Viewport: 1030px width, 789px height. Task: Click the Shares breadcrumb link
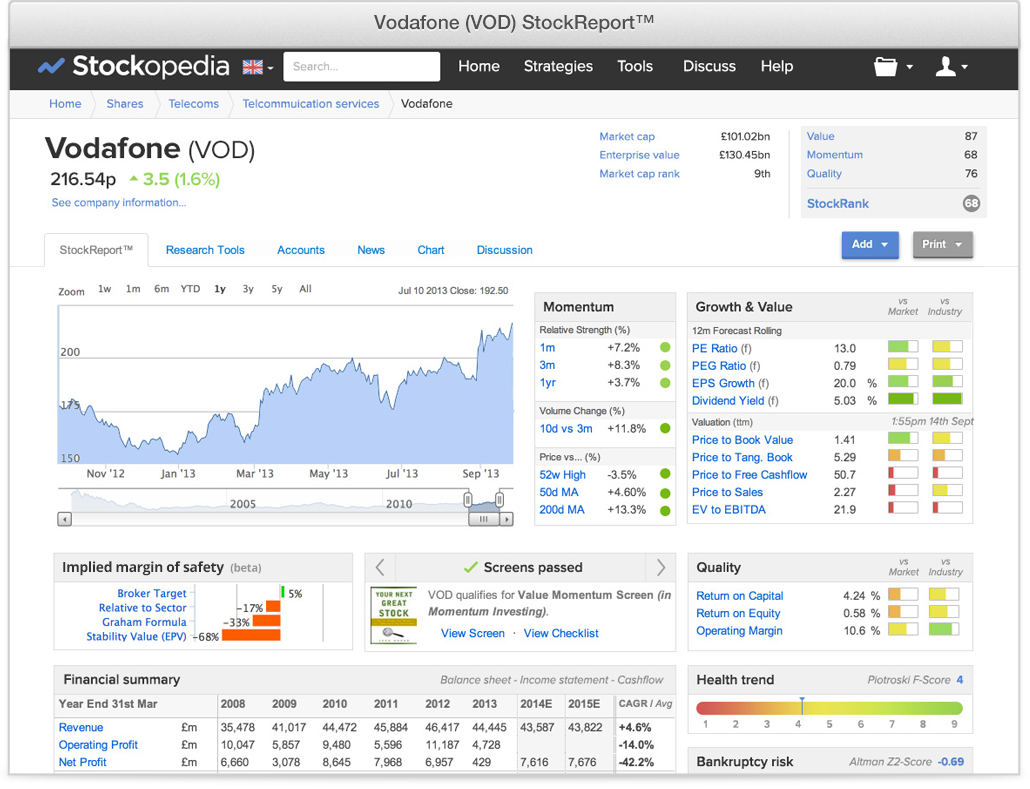(x=125, y=104)
